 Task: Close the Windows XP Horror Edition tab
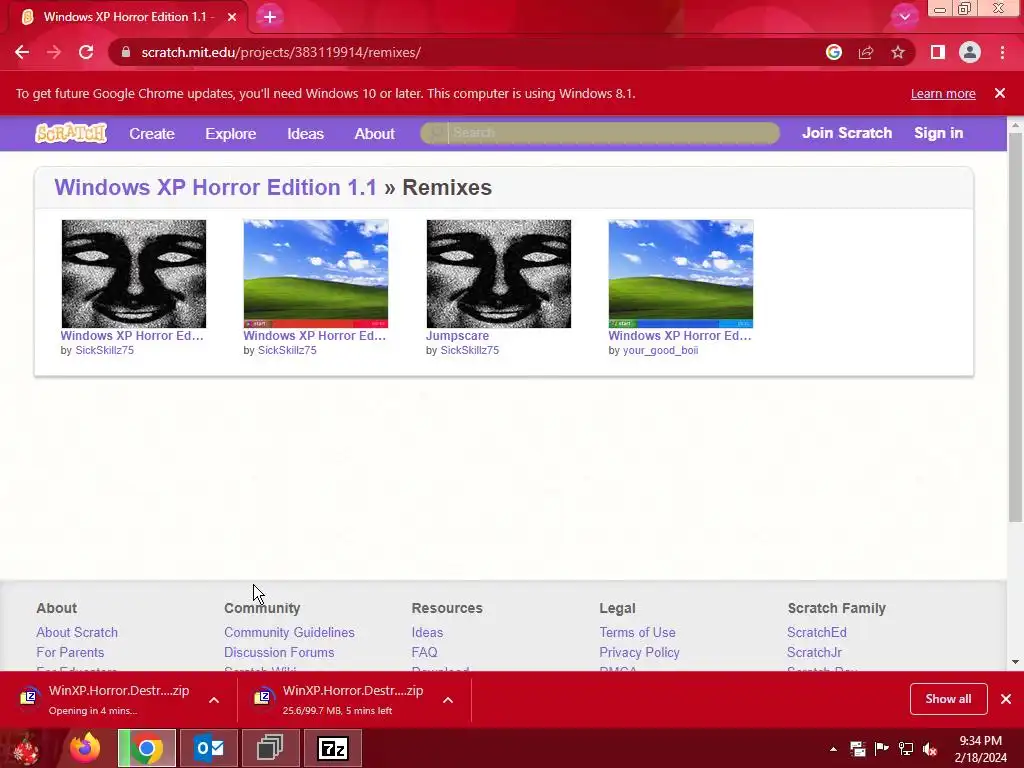click(232, 17)
